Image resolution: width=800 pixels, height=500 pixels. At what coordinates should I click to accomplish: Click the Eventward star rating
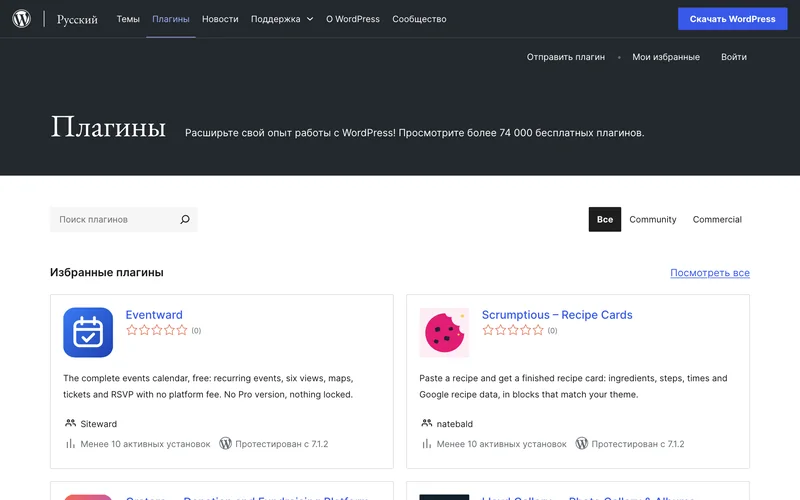pyautogui.click(x=157, y=330)
